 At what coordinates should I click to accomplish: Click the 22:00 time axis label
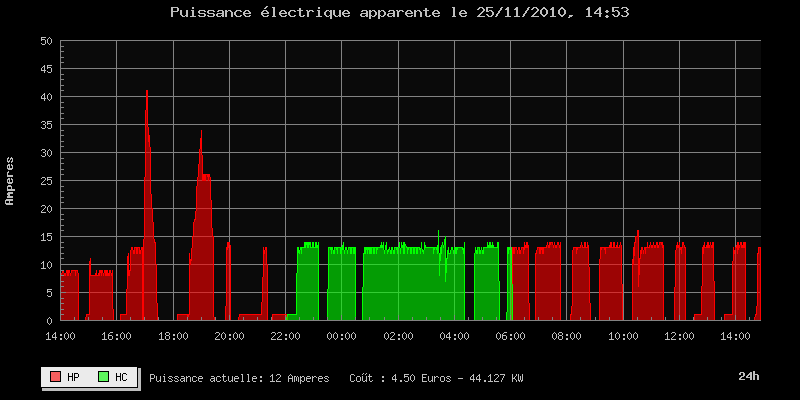(285, 336)
